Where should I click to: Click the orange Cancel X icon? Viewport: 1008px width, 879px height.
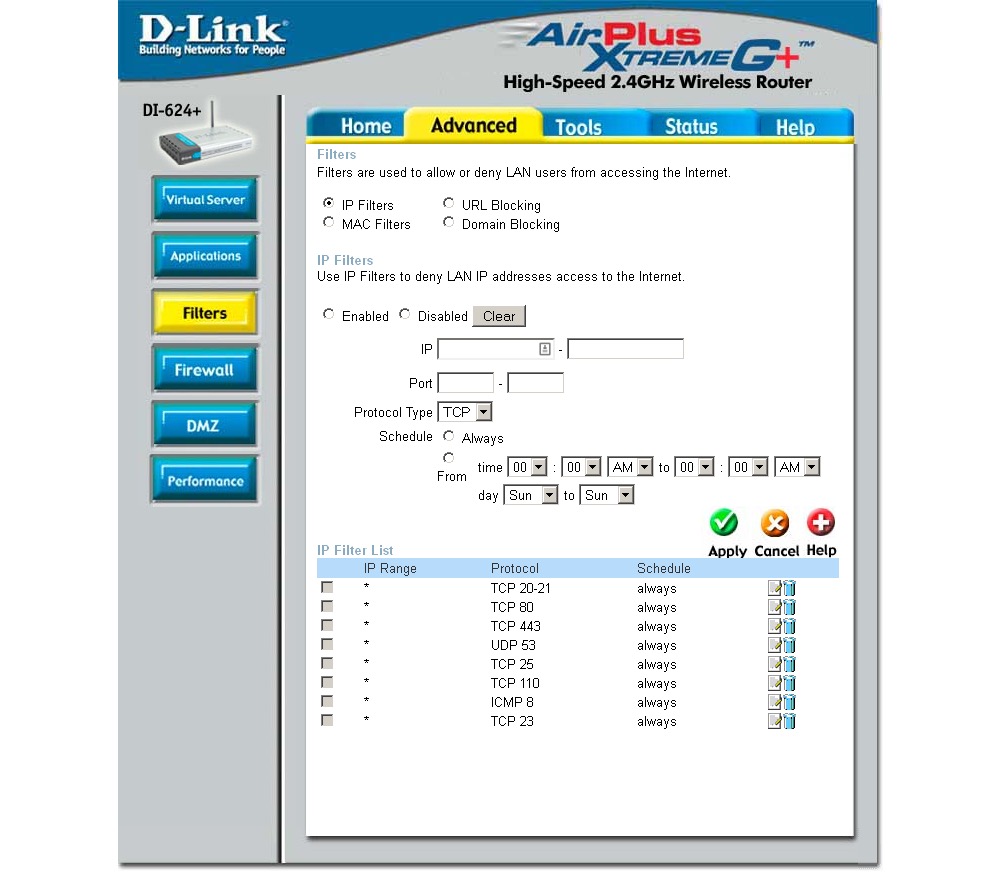(775, 523)
